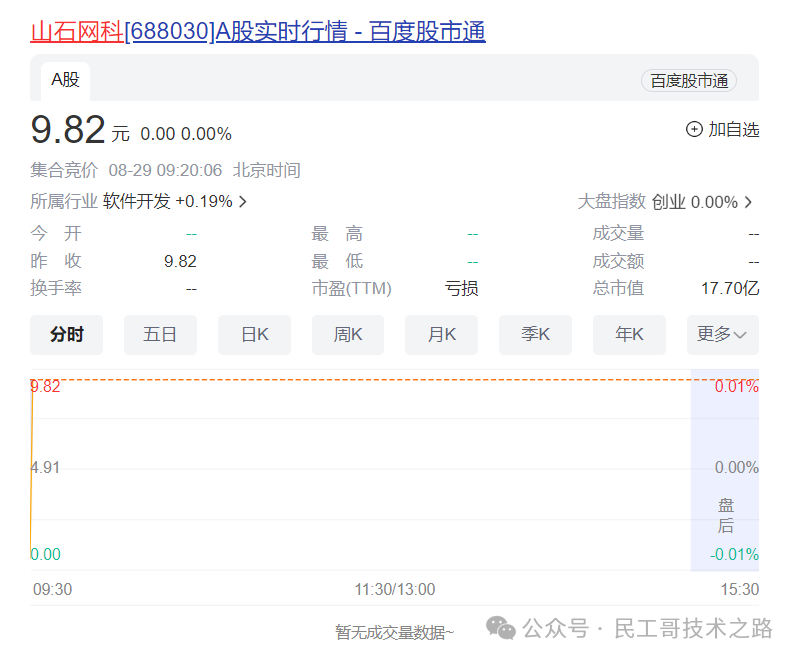Image resolution: width=798 pixels, height=660 pixels.
Task: Open the 山石网科[688030] title link
Action: tap(258, 32)
